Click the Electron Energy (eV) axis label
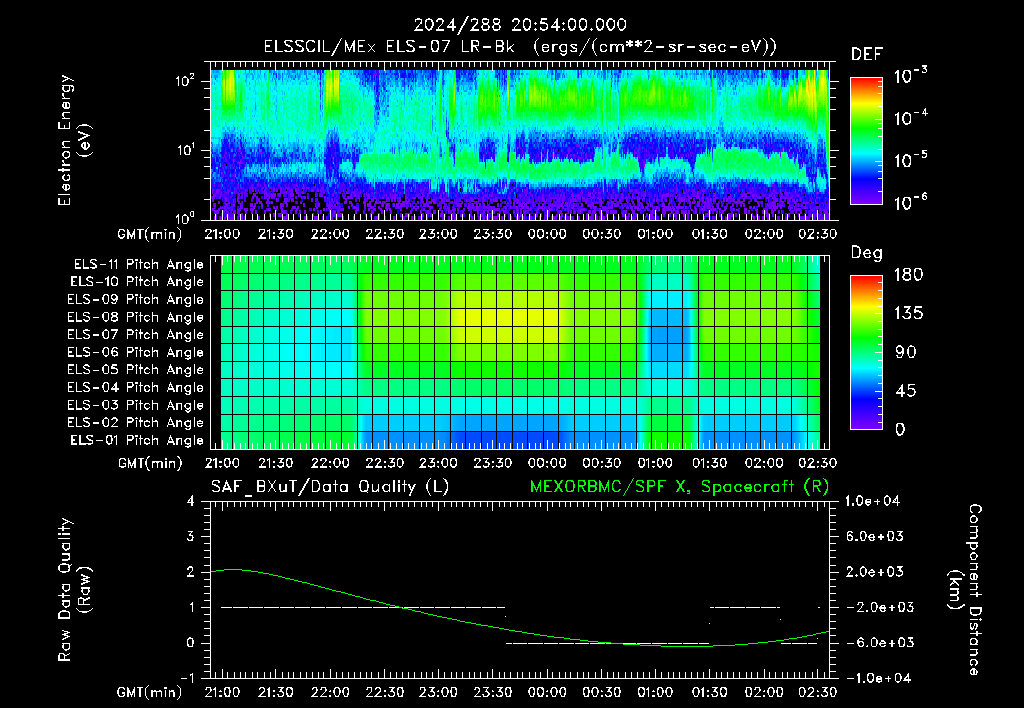Viewport: 1024px width, 708px height. click(74, 140)
